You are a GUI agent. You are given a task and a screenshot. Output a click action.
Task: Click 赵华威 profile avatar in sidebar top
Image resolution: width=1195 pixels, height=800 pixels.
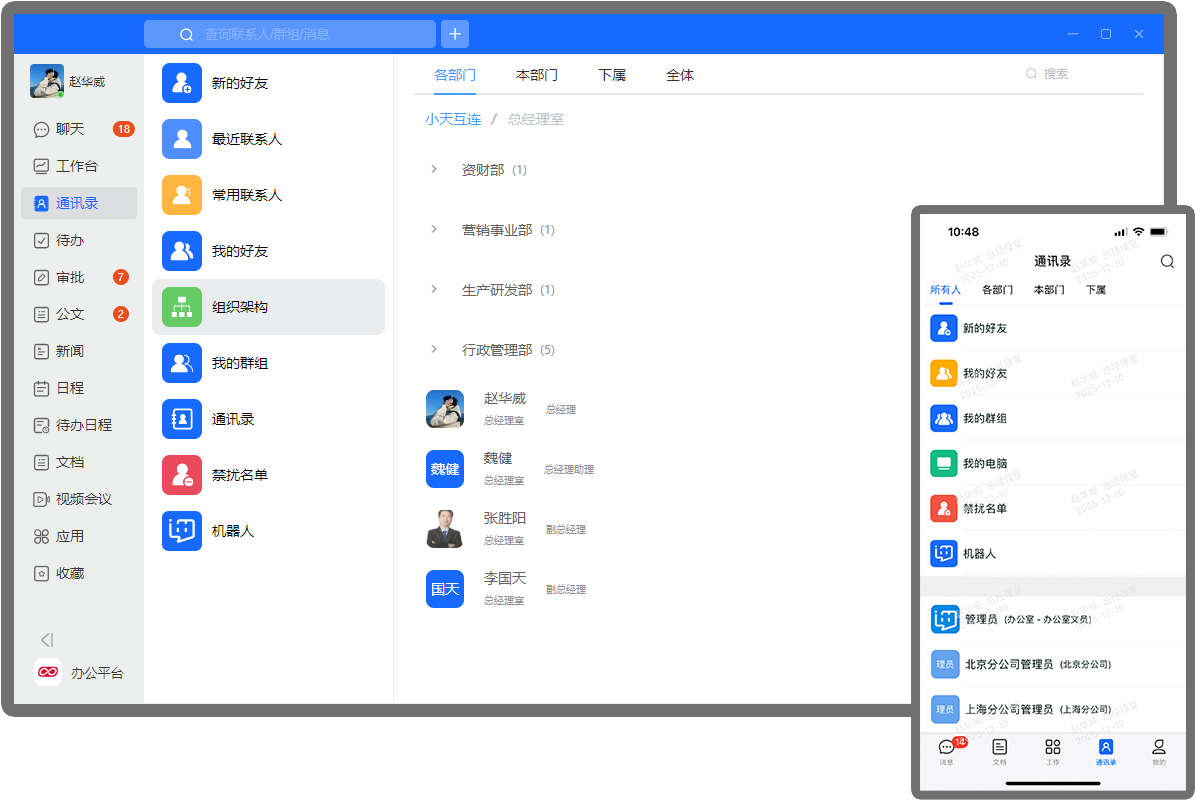46,82
